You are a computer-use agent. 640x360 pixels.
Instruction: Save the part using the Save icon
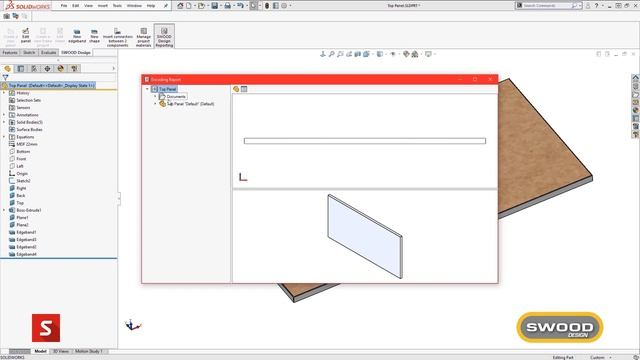coord(214,6)
